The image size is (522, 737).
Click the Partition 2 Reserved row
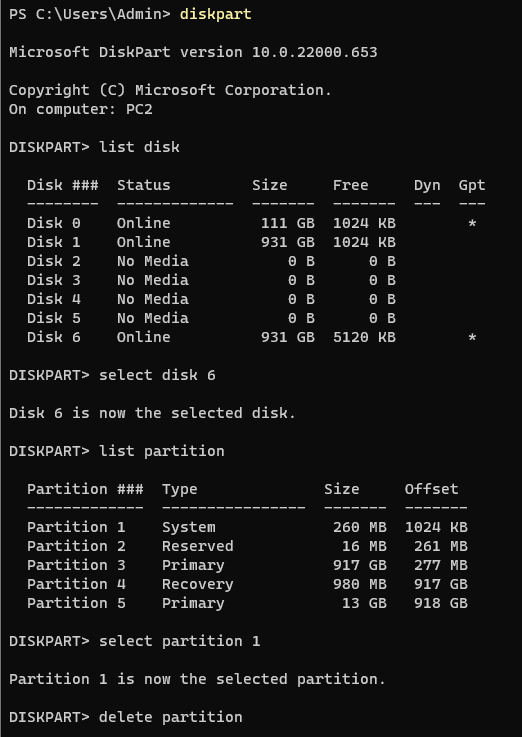click(247, 546)
